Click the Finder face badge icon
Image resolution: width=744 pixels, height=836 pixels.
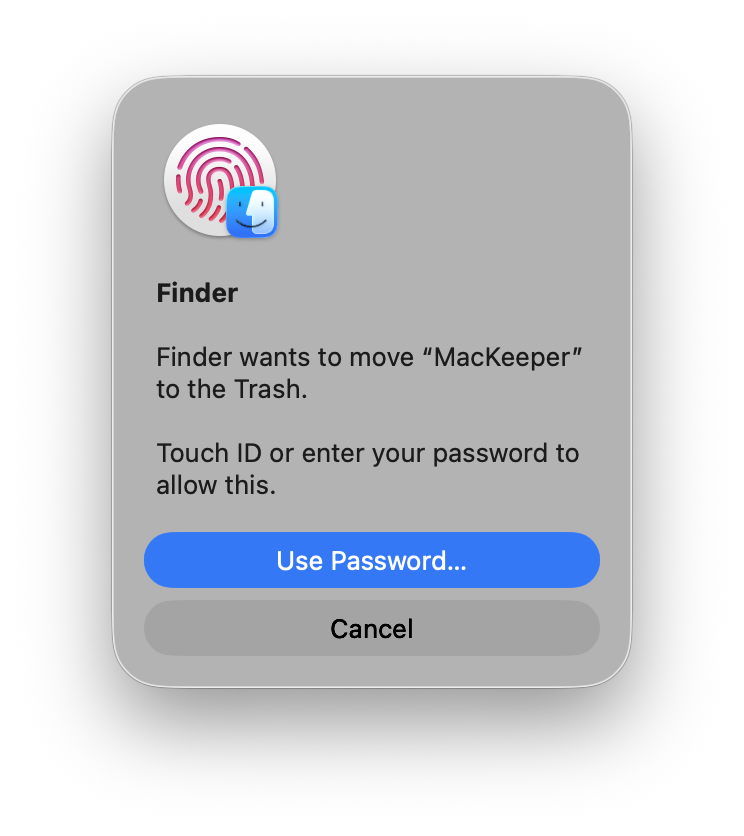[x=252, y=212]
